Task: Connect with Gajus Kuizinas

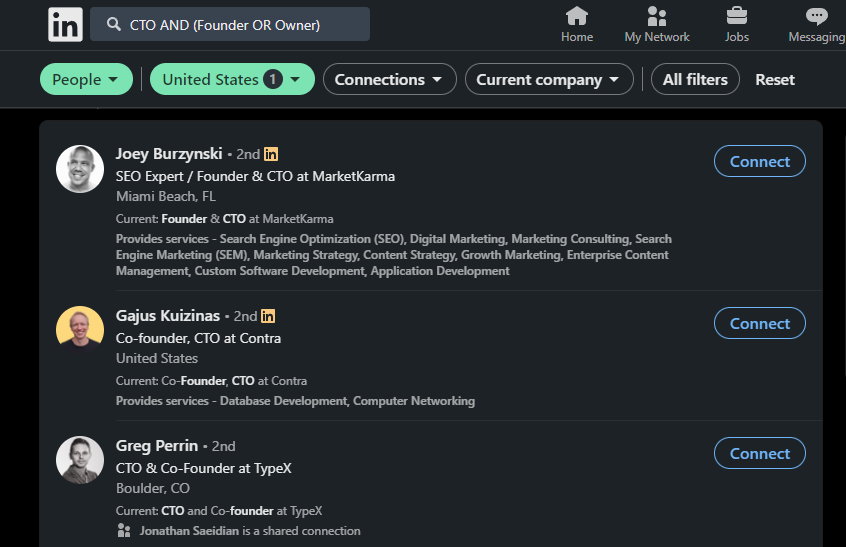Action: [760, 323]
